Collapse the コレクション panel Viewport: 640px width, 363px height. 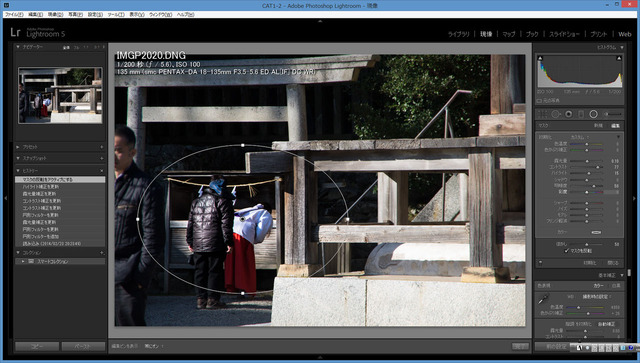coord(18,253)
